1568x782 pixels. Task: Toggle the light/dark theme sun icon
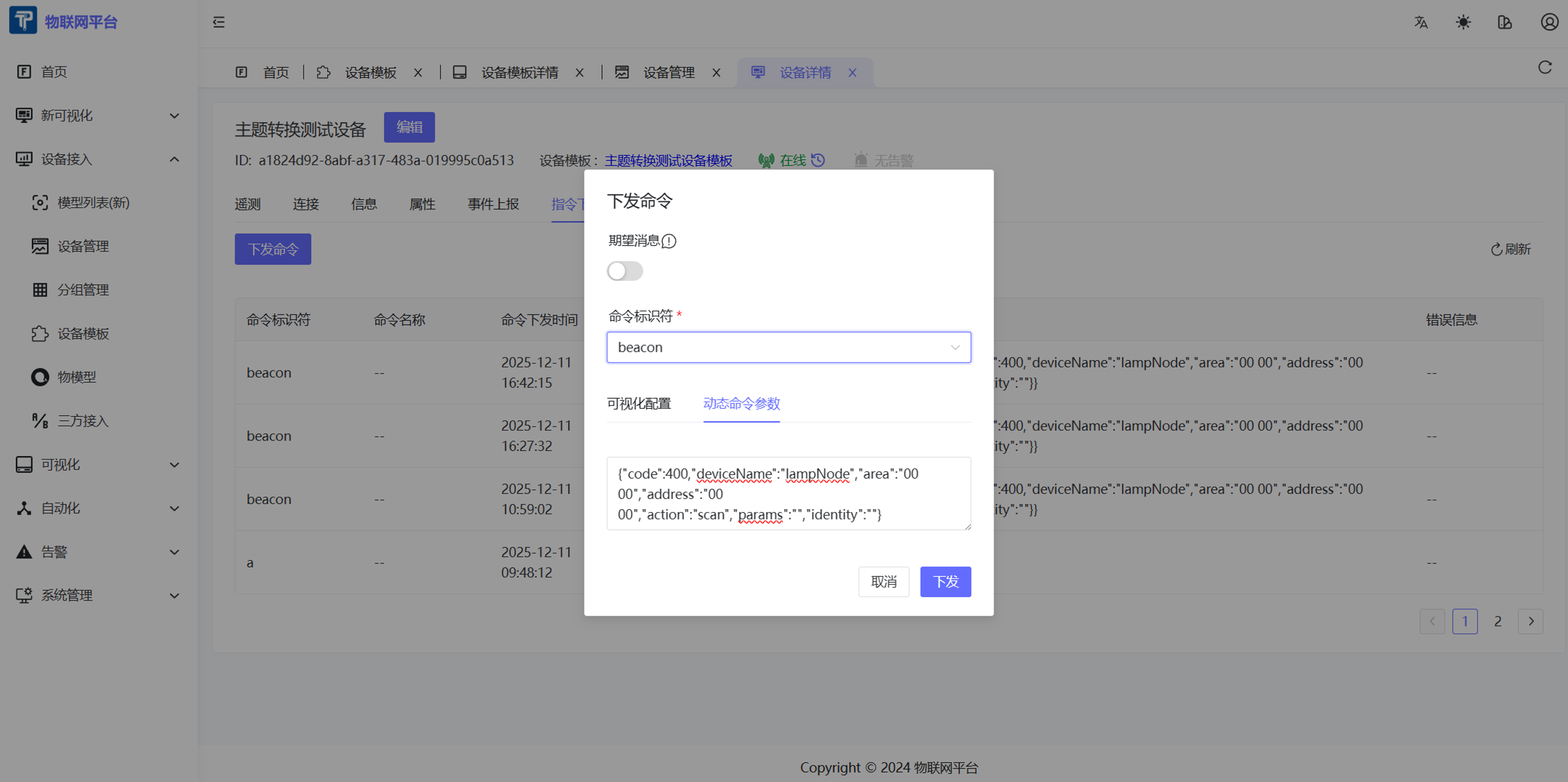[1463, 23]
